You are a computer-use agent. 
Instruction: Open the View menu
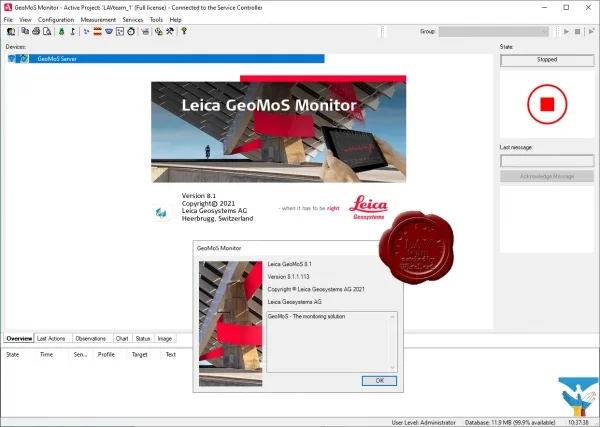[x=25, y=20]
